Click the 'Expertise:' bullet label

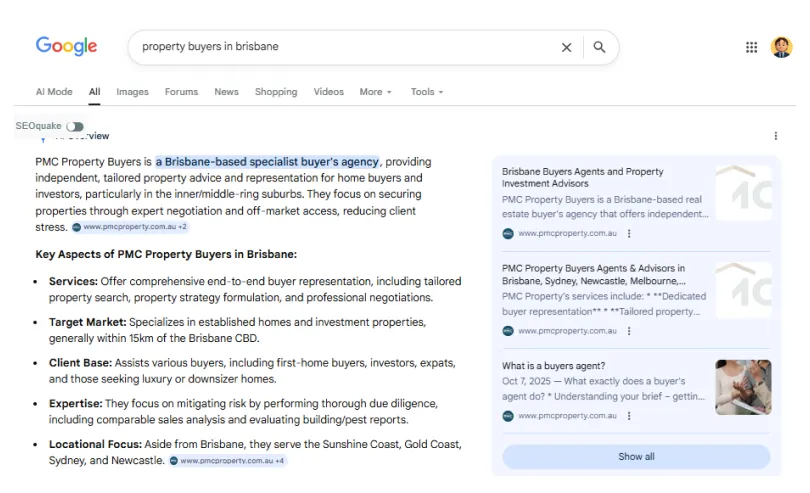75,404
